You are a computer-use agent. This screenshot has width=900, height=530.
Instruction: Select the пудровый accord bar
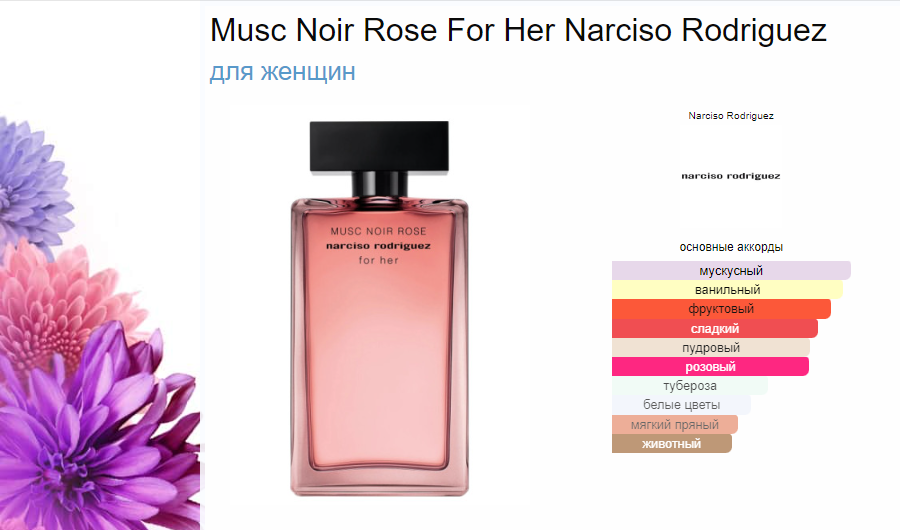(x=711, y=347)
